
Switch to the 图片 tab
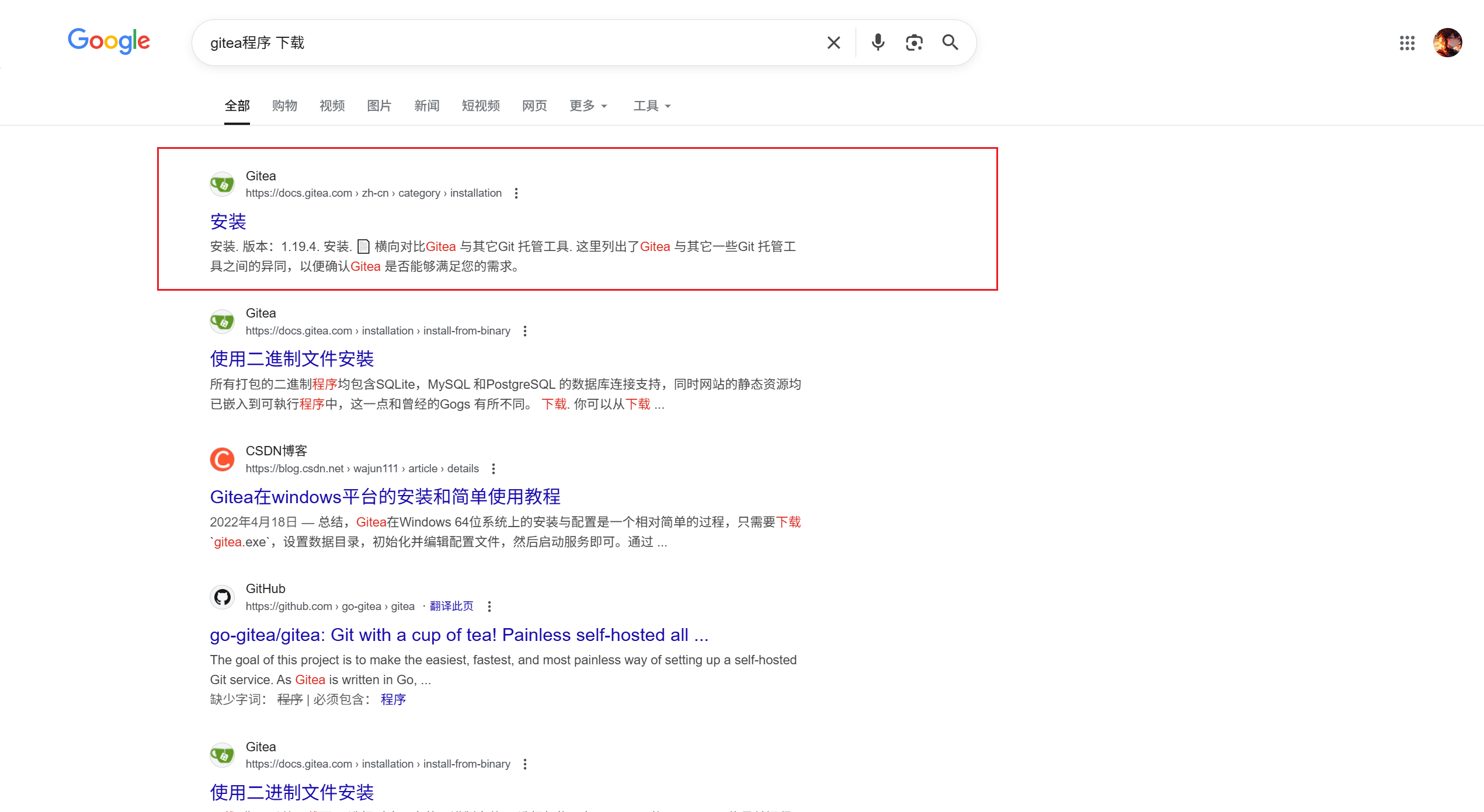[x=378, y=106]
